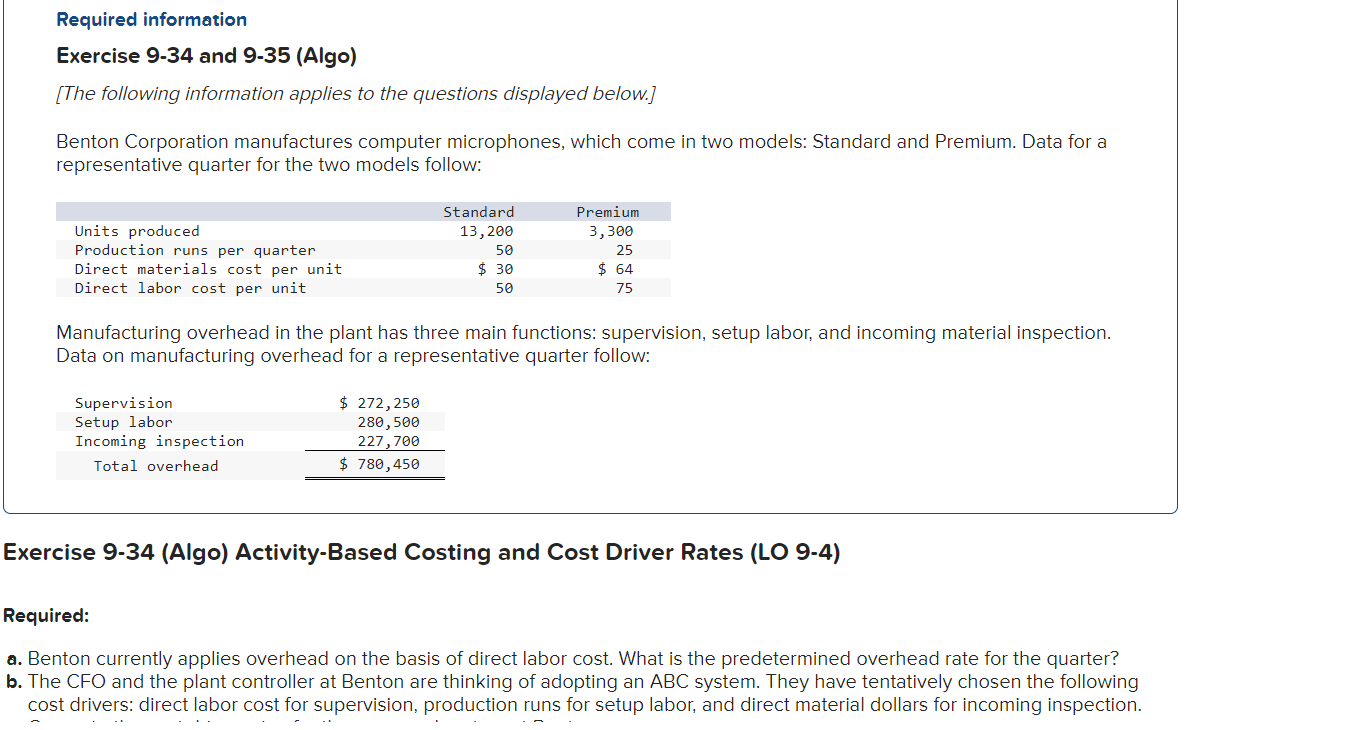Click the $272,250 Supervision amount

coord(379,403)
